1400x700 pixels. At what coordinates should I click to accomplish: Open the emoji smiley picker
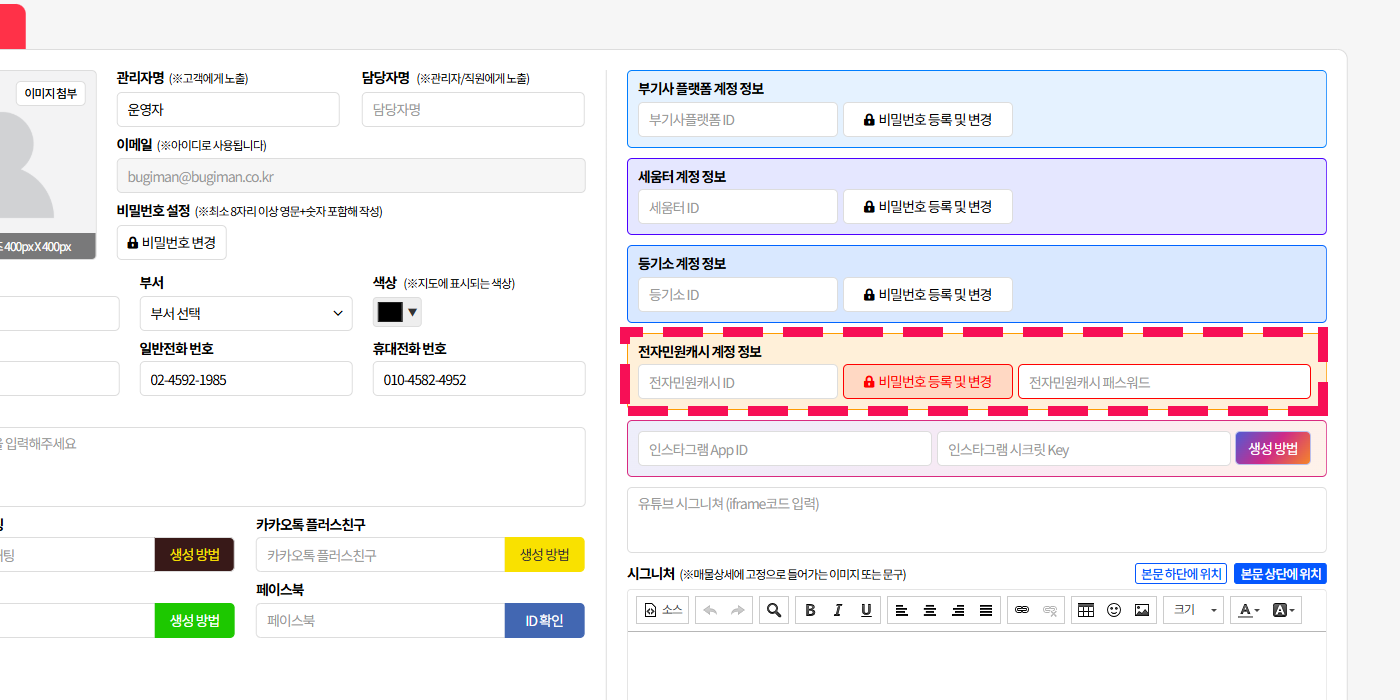[x=1114, y=610]
